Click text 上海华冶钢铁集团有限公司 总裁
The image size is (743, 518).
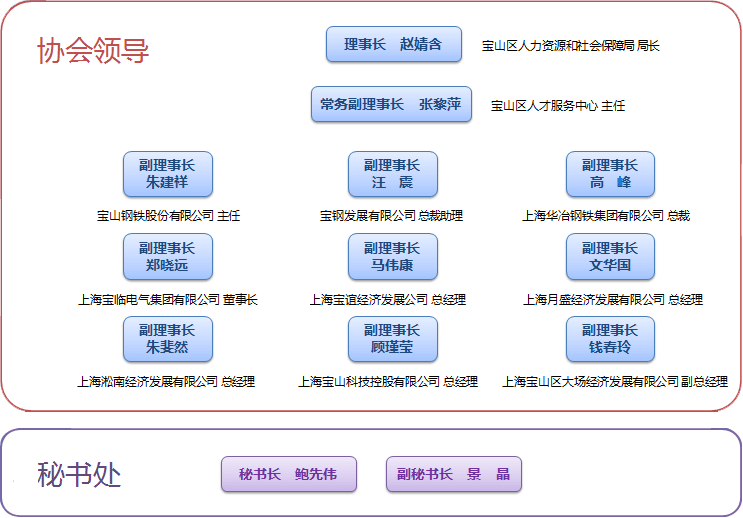[606, 216]
